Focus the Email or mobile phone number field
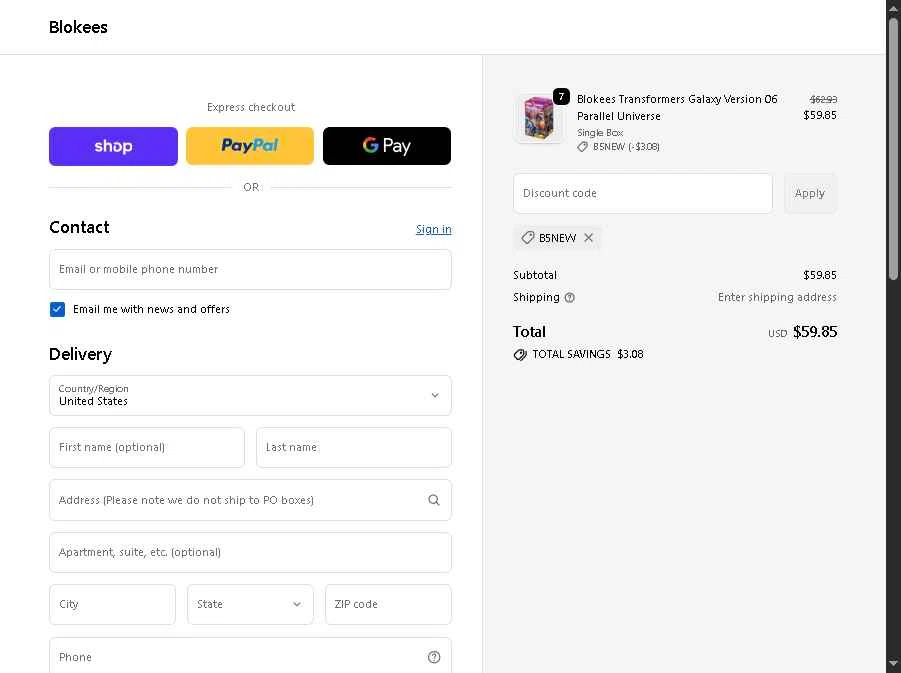 click(250, 270)
